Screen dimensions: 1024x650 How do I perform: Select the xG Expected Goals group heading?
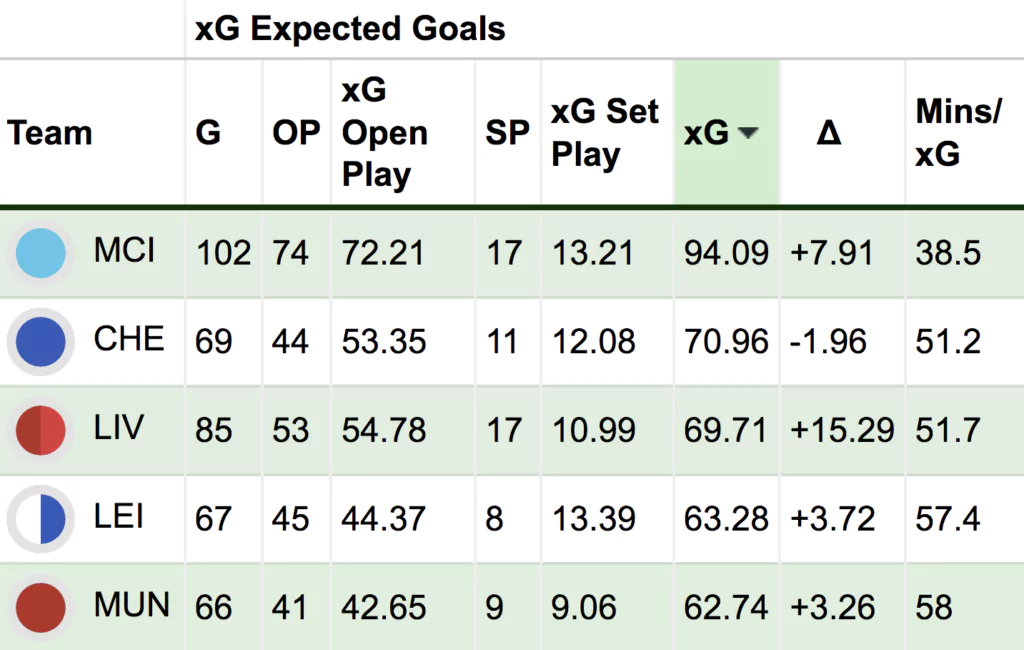[x=350, y=29]
